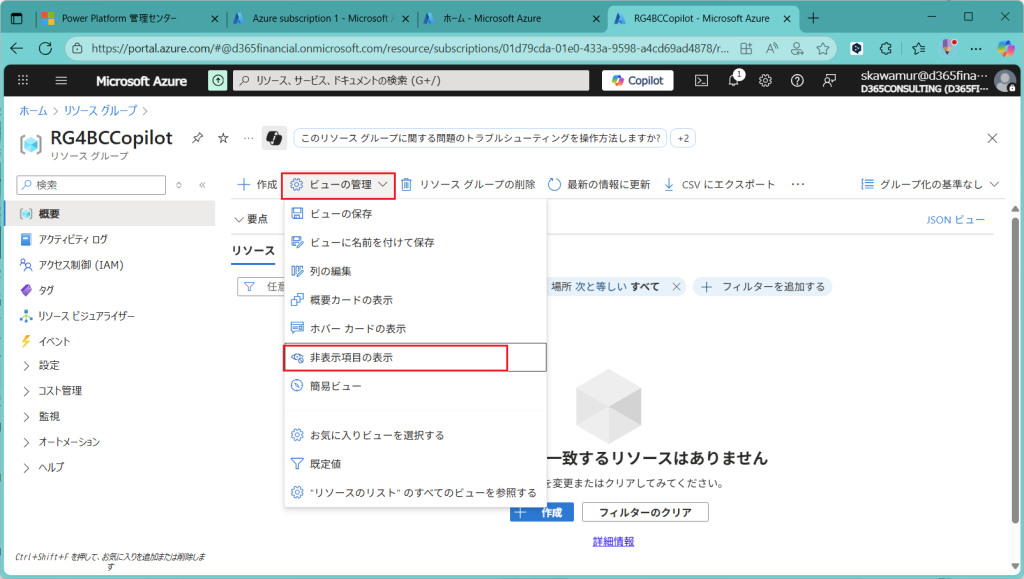Viewport: 1024px width, 579px height.
Task: Collapse the left sidebar menu
Action: pyautogui.click(x=202, y=185)
